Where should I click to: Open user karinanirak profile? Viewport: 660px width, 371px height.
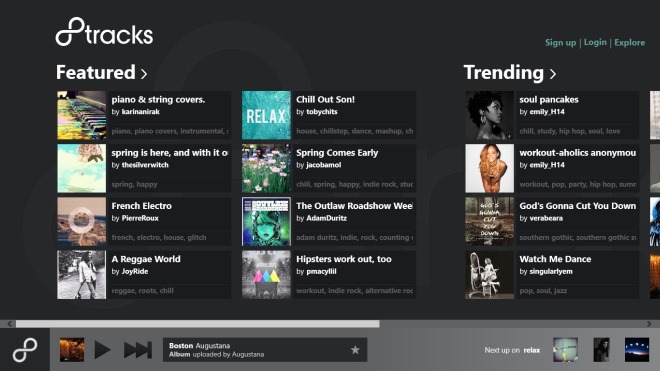pos(141,112)
